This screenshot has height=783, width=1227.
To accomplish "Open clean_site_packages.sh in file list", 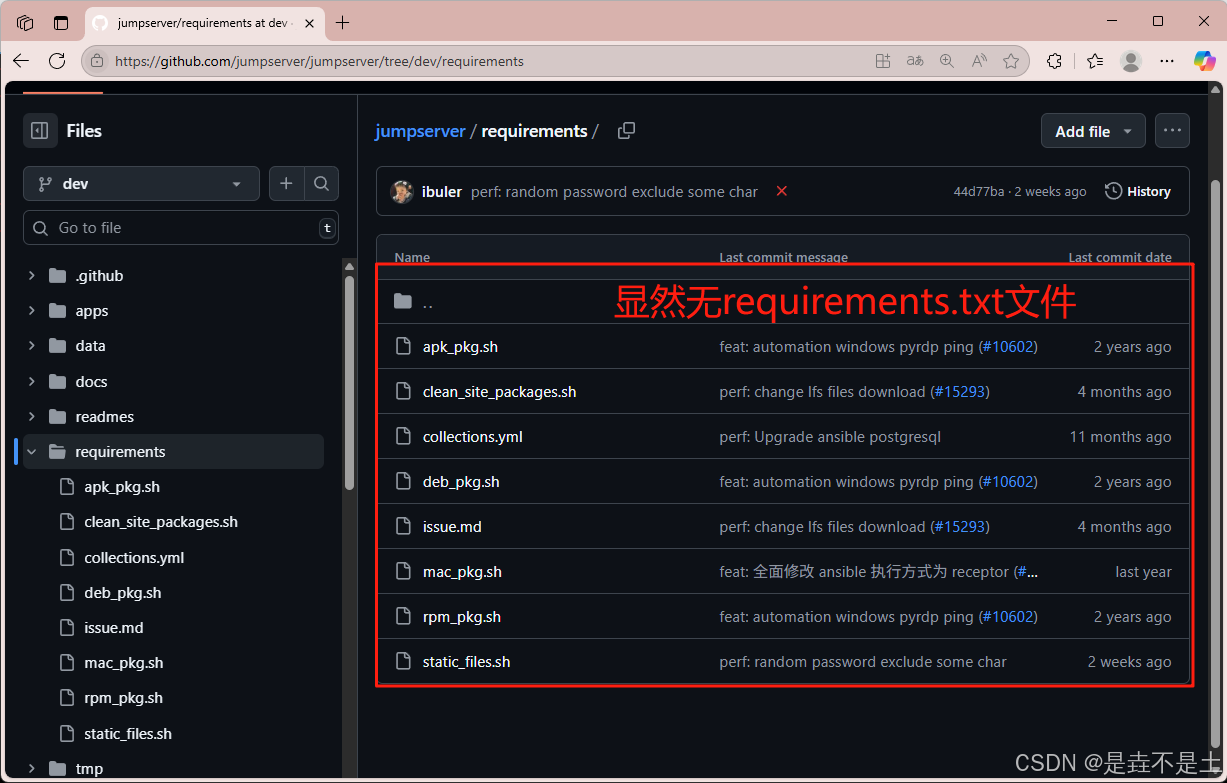I will [x=499, y=392].
